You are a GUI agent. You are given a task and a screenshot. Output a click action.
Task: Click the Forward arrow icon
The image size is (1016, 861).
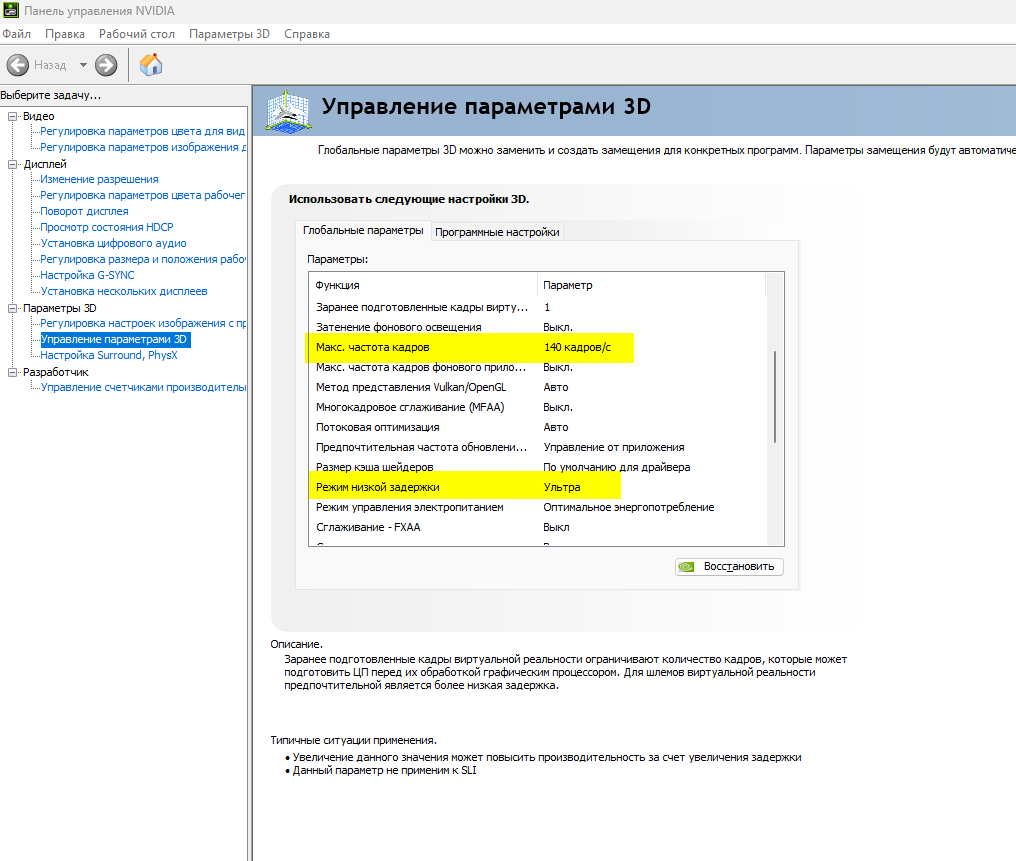tap(106, 65)
